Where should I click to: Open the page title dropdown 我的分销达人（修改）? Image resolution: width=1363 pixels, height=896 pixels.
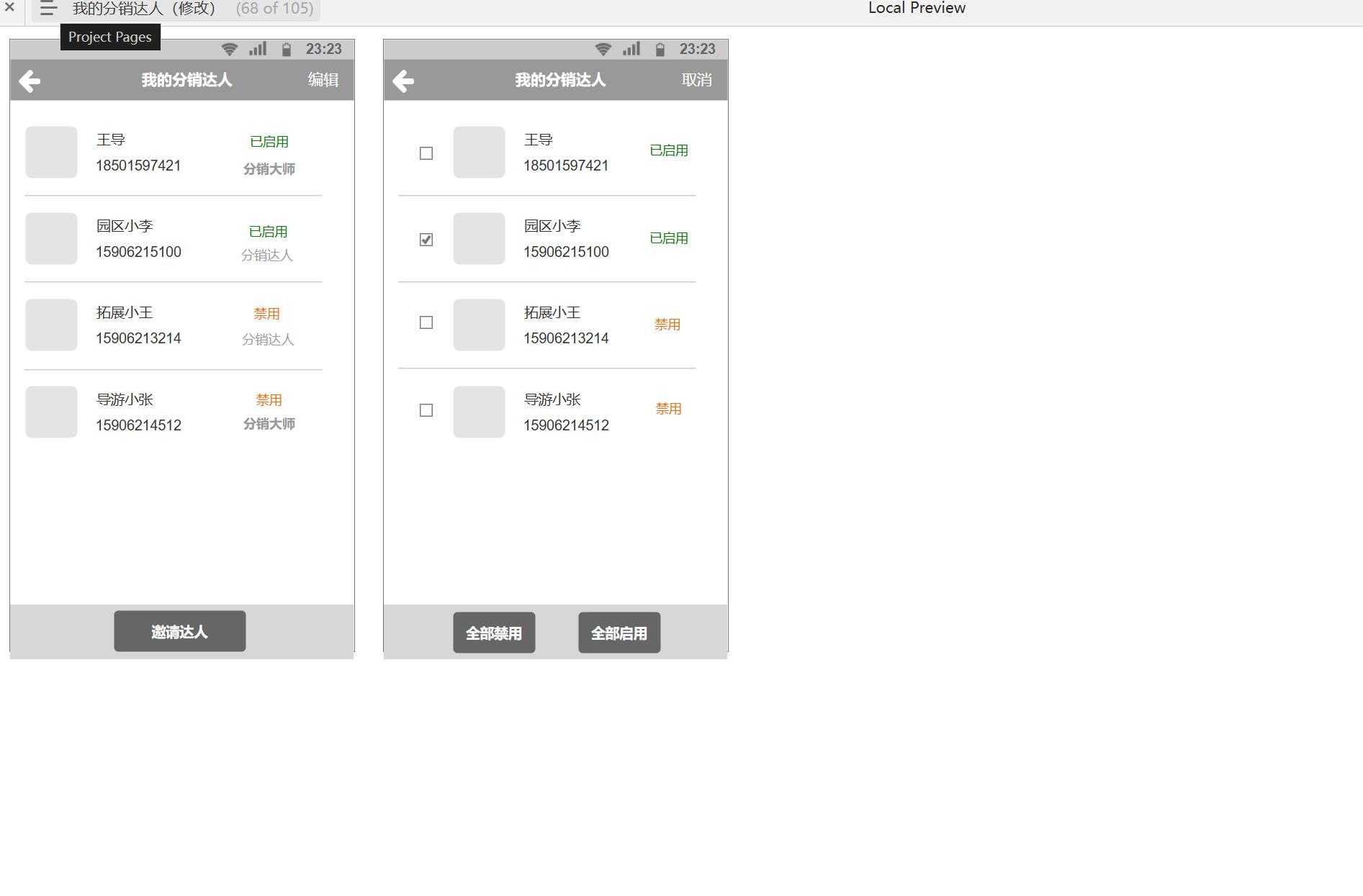click(144, 9)
